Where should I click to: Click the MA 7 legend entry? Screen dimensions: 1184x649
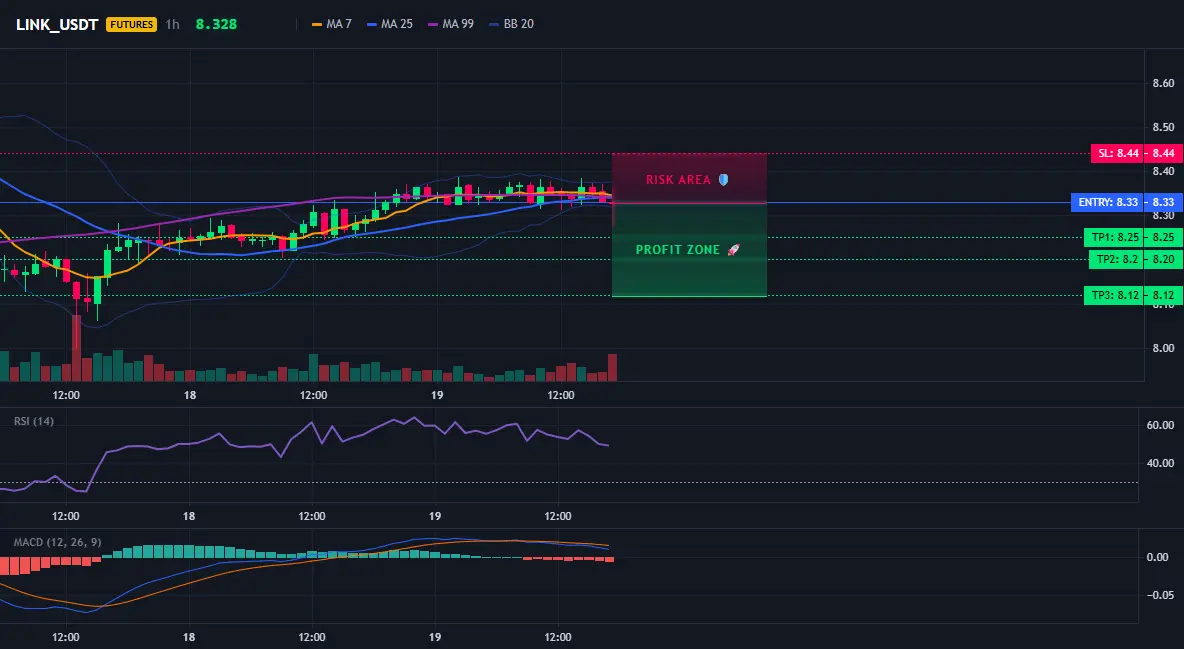332,24
